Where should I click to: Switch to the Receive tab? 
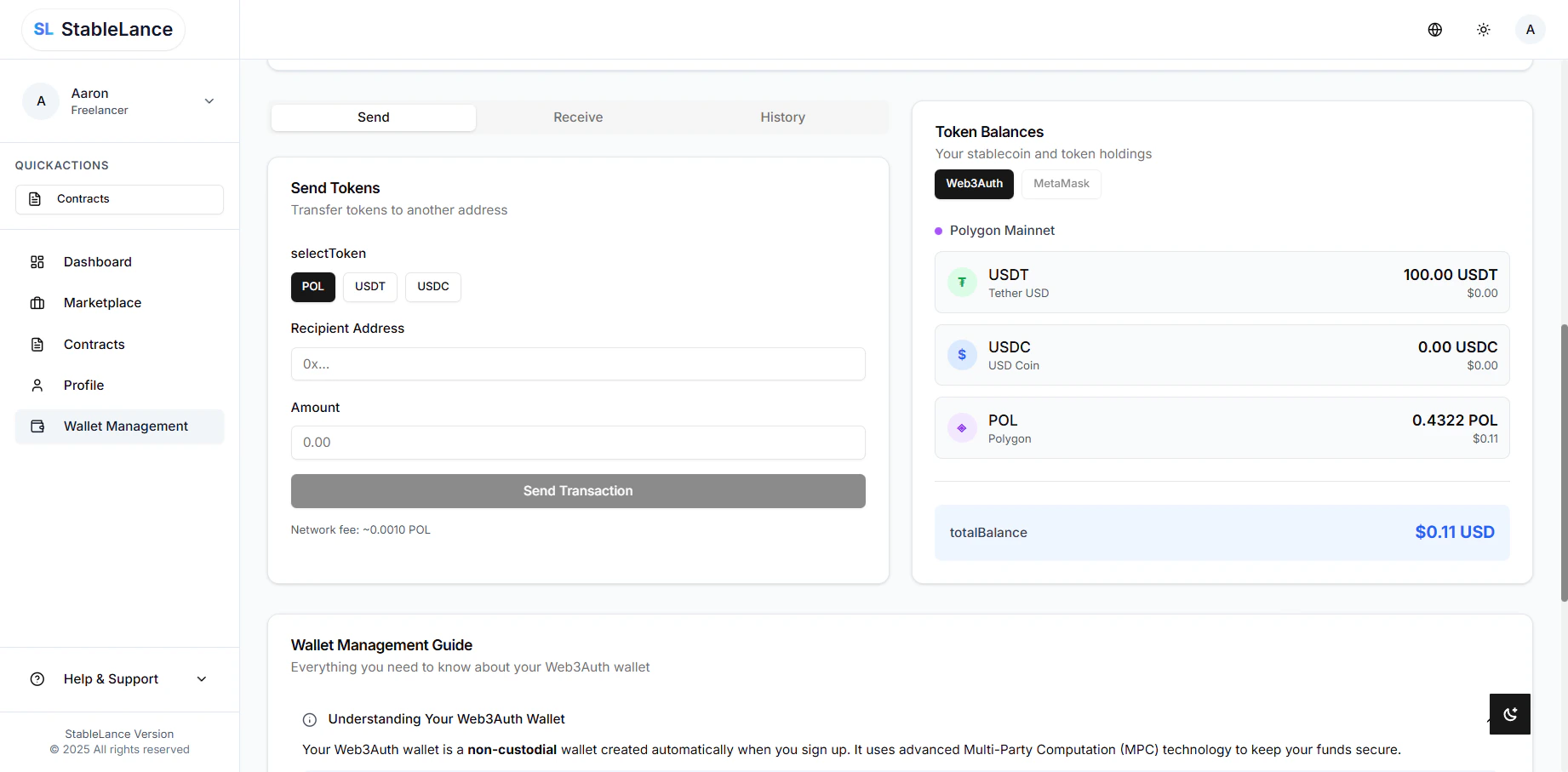tap(578, 117)
